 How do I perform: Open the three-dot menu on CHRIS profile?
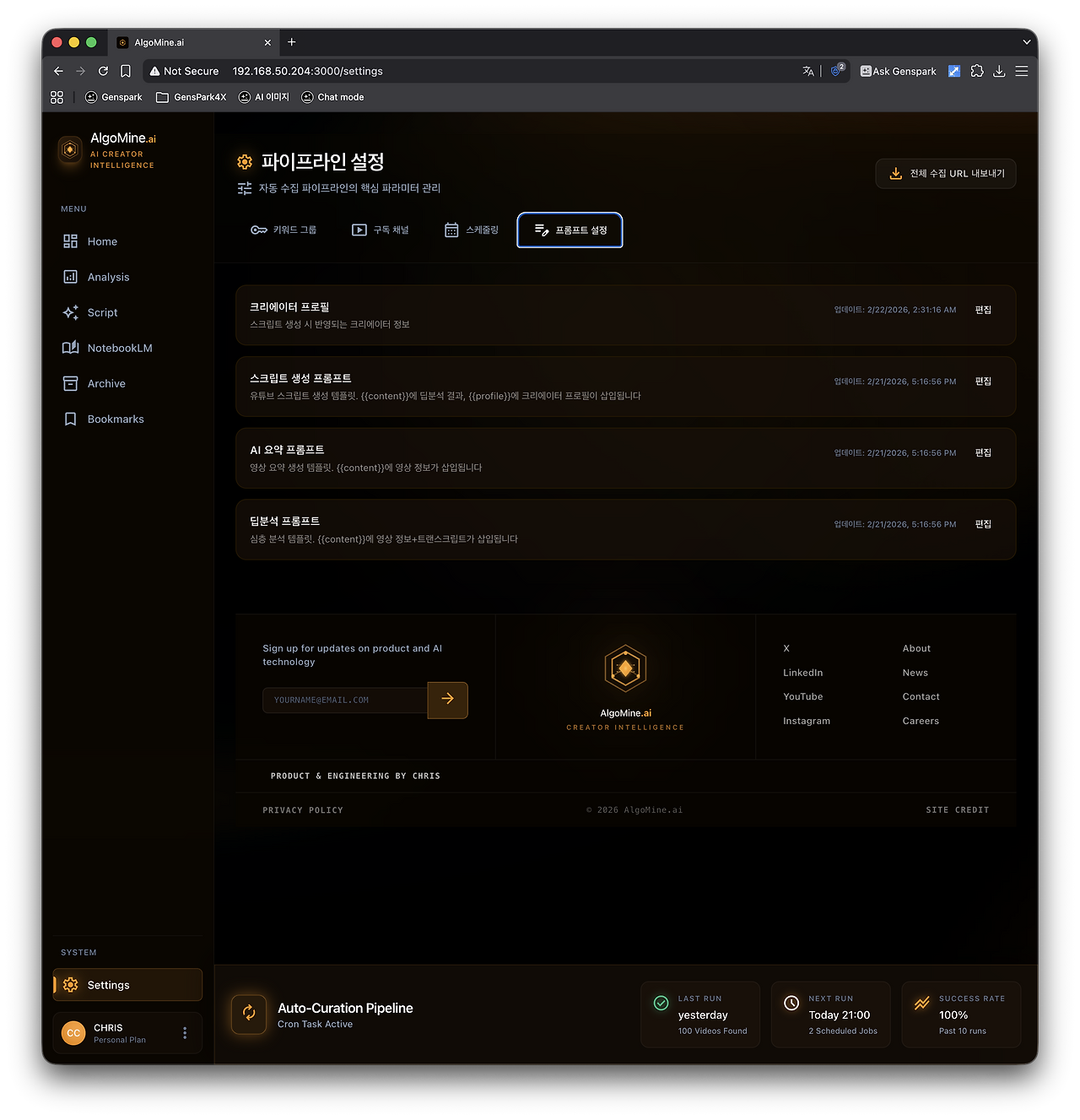coord(185,1032)
